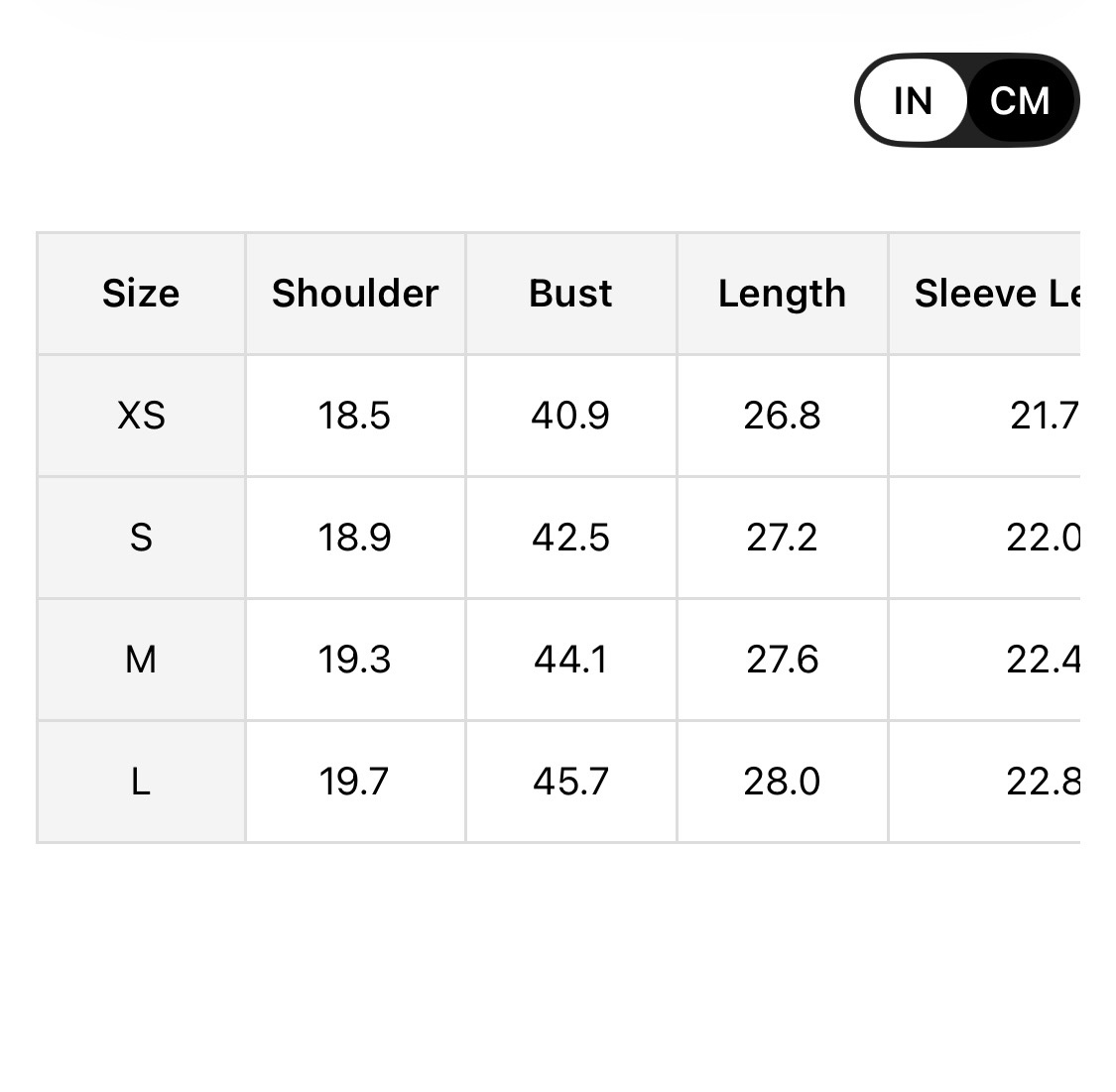
Task: Click XS length value 26.8
Action: tap(782, 416)
